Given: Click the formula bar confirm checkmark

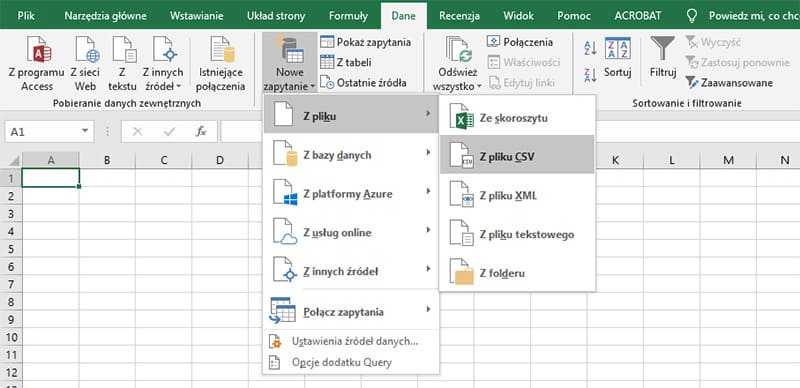Looking at the screenshot, I should [x=169, y=132].
